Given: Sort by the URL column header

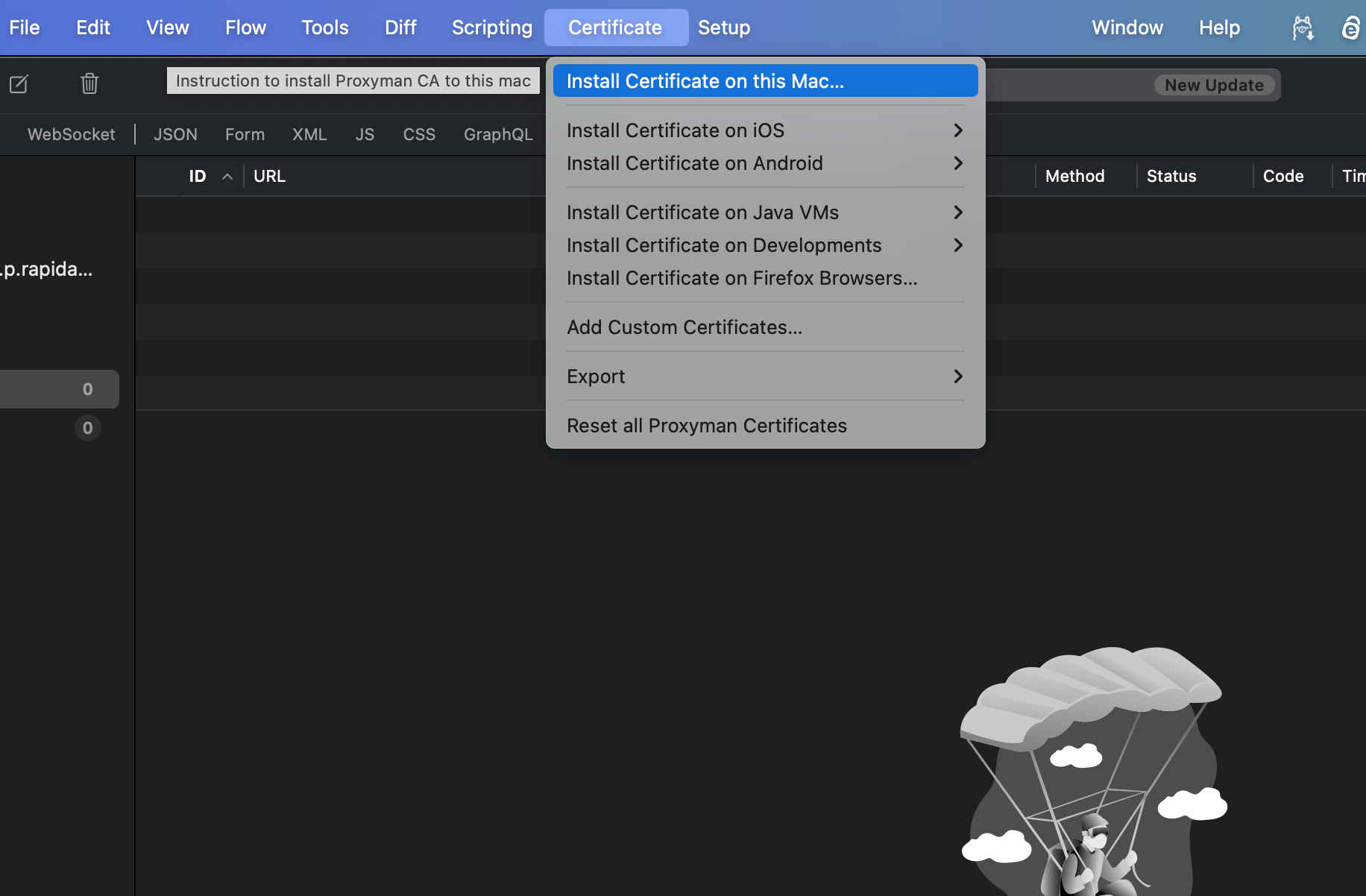Looking at the screenshot, I should [x=269, y=177].
